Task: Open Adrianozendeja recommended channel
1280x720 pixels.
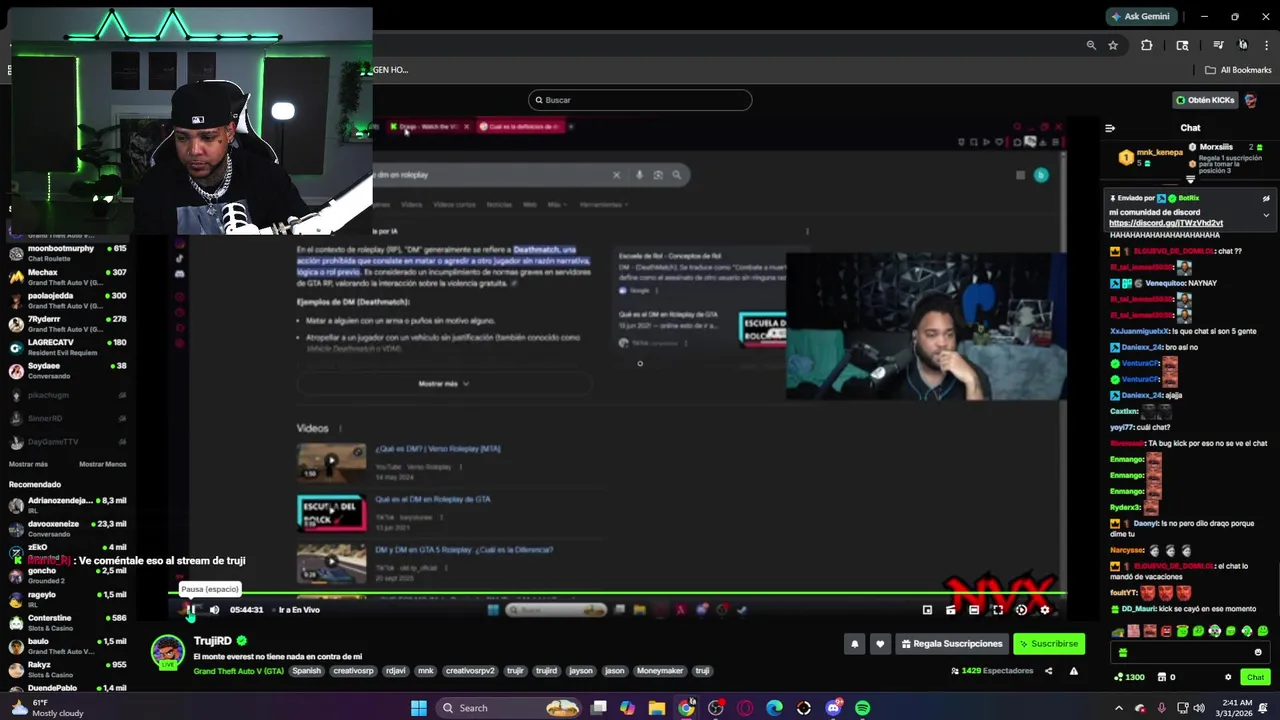Action: (x=67, y=505)
